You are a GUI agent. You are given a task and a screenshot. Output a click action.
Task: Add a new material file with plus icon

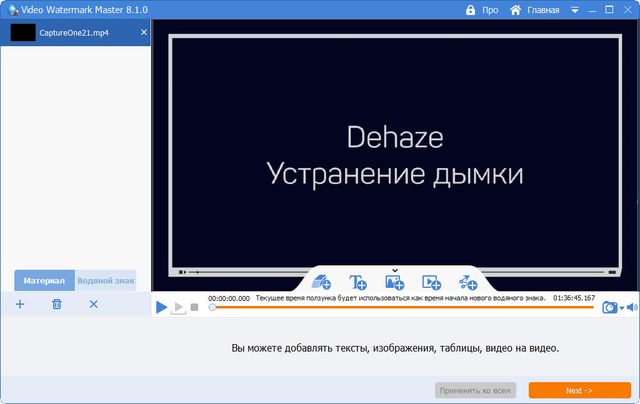[x=20, y=304]
